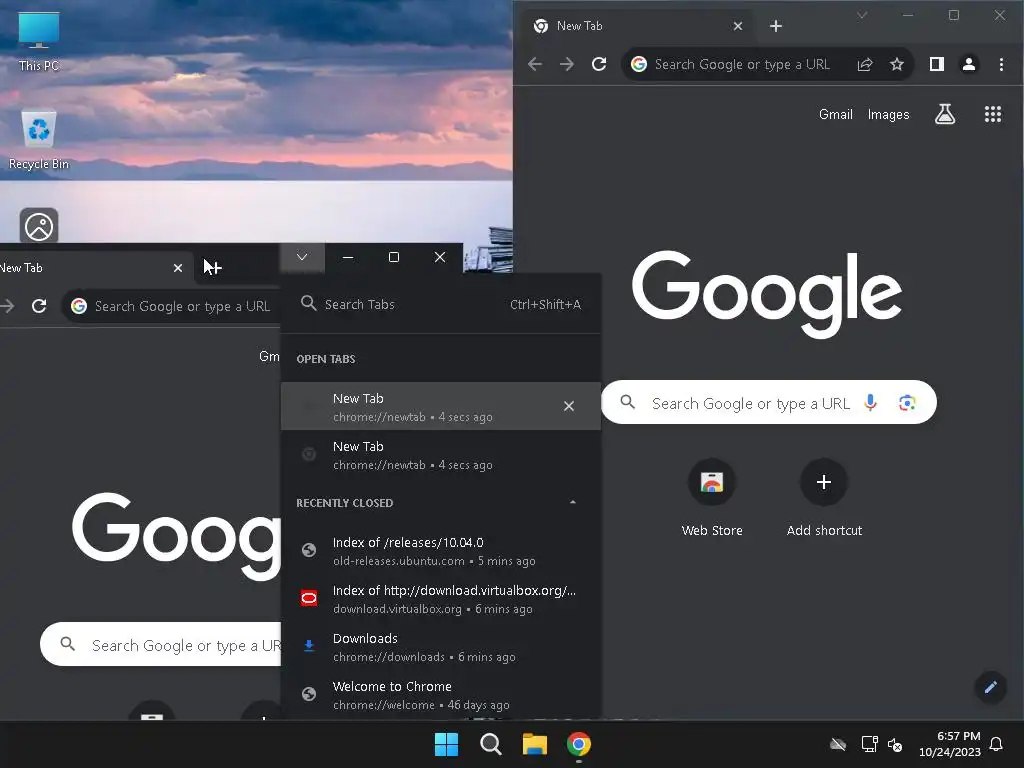Reopen Index of /releases/10.04.0
The image size is (1024, 768).
click(x=441, y=551)
